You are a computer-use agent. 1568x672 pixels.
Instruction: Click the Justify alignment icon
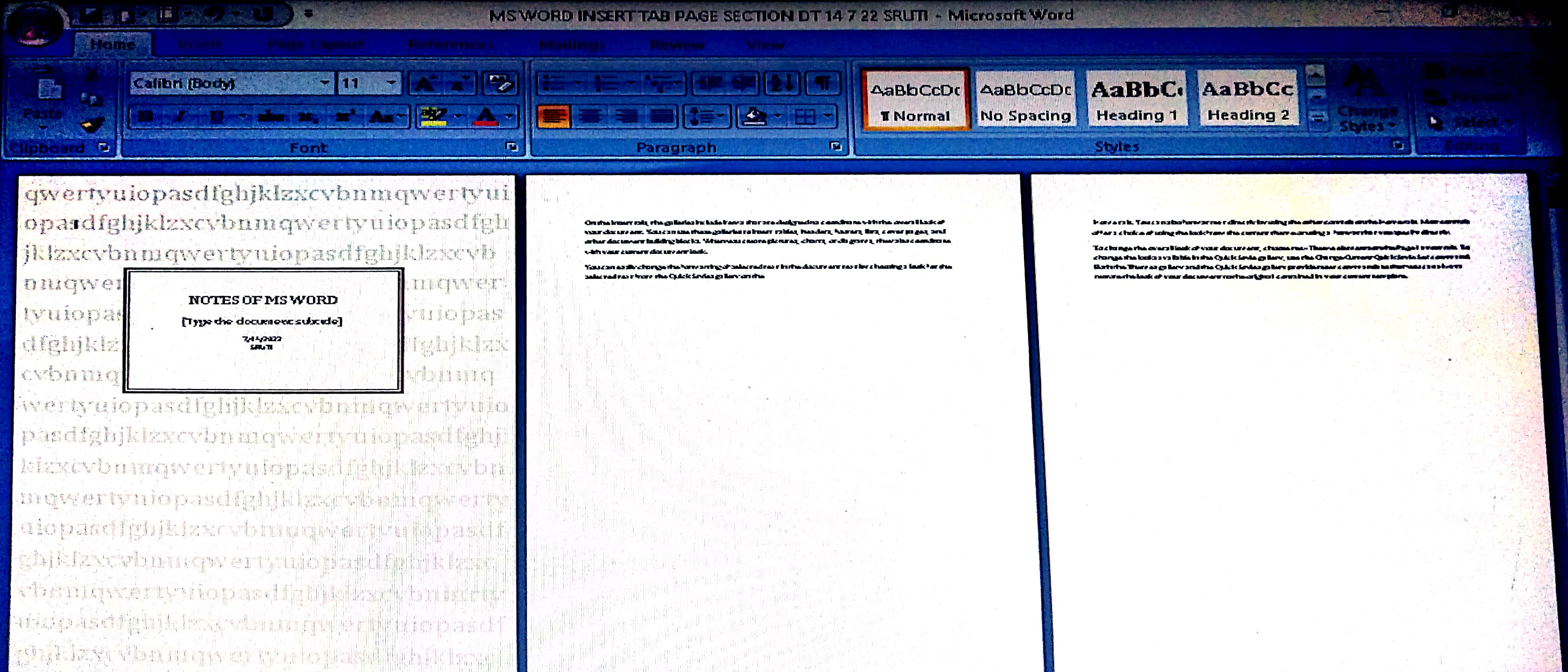coord(661,116)
